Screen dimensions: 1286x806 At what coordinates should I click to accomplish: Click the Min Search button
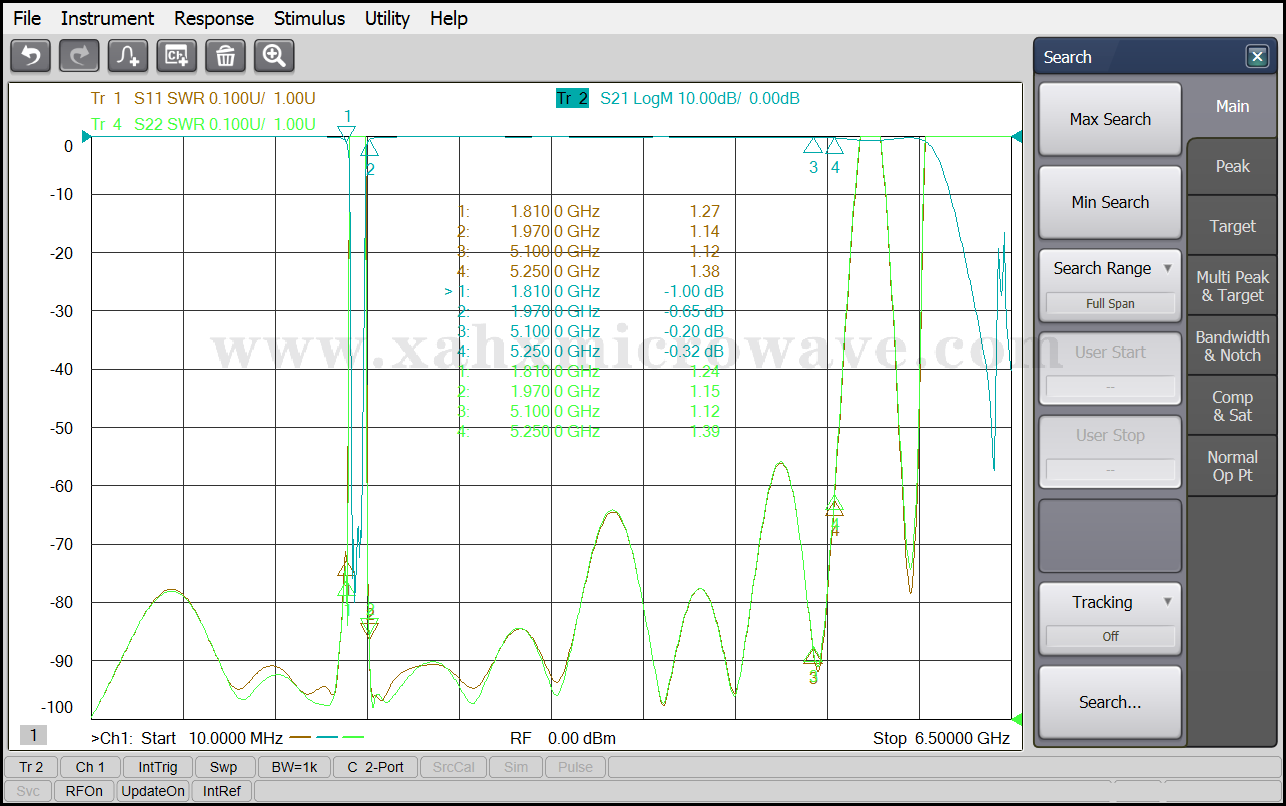[x=1110, y=202]
